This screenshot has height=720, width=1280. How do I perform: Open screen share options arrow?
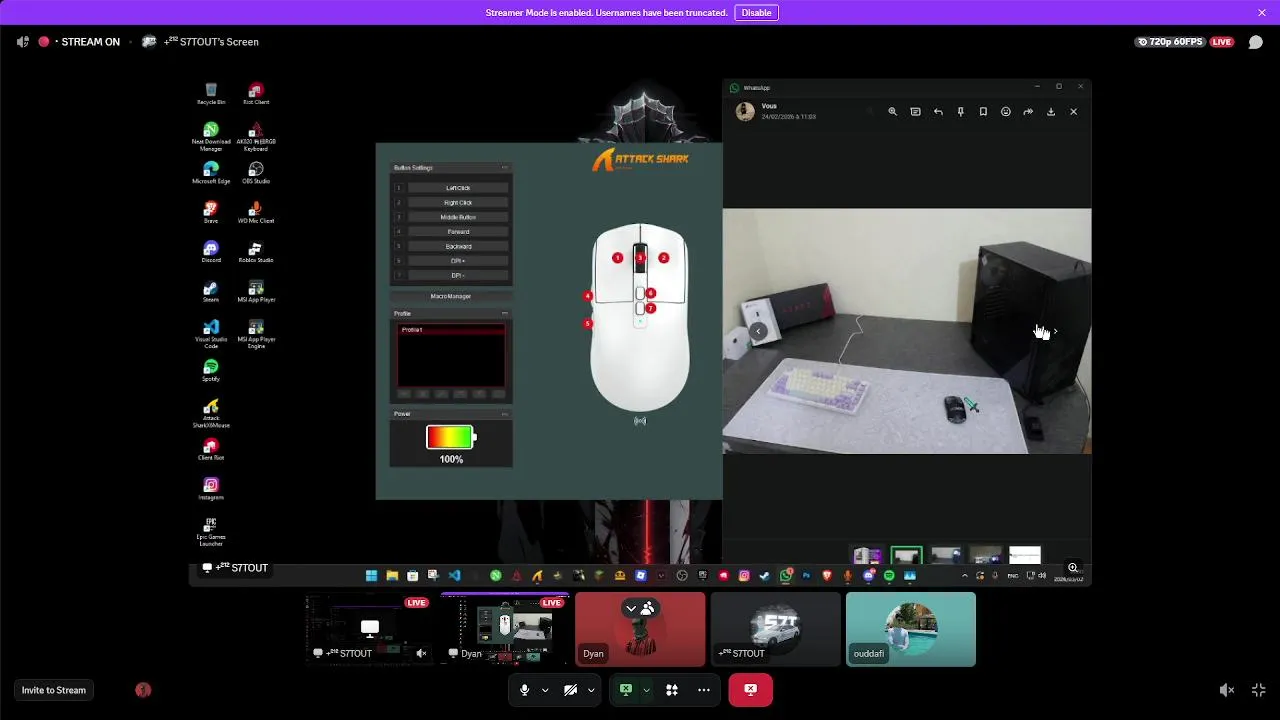coord(646,690)
